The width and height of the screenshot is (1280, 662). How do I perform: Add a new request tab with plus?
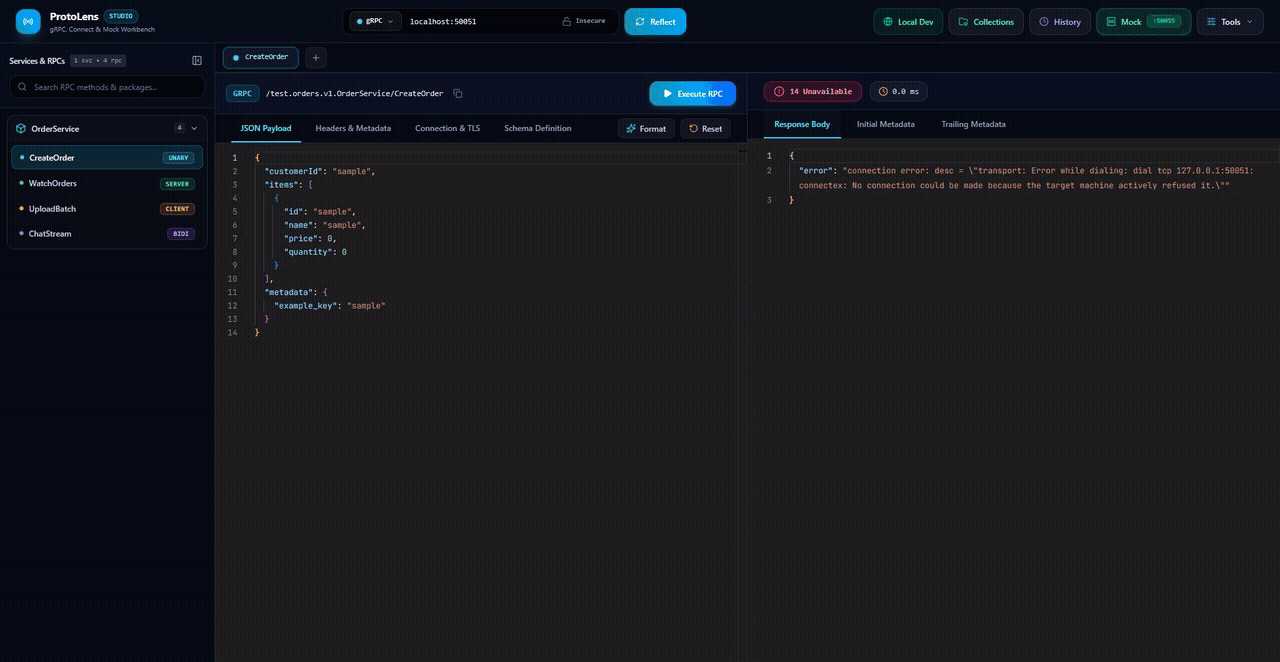pos(314,57)
